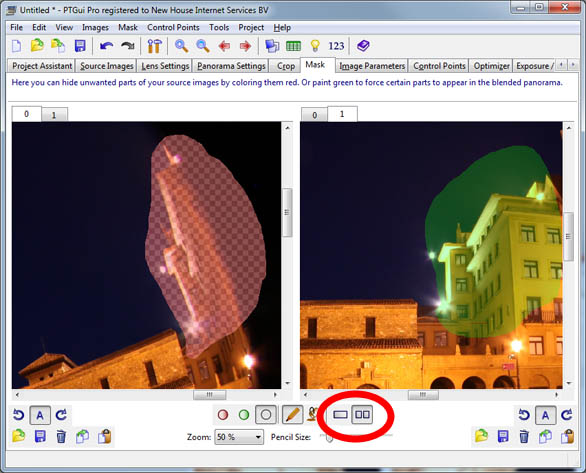The width and height of the screenshot is (586, 473).
Task: Switch to single image view layout
Action: 340,415
